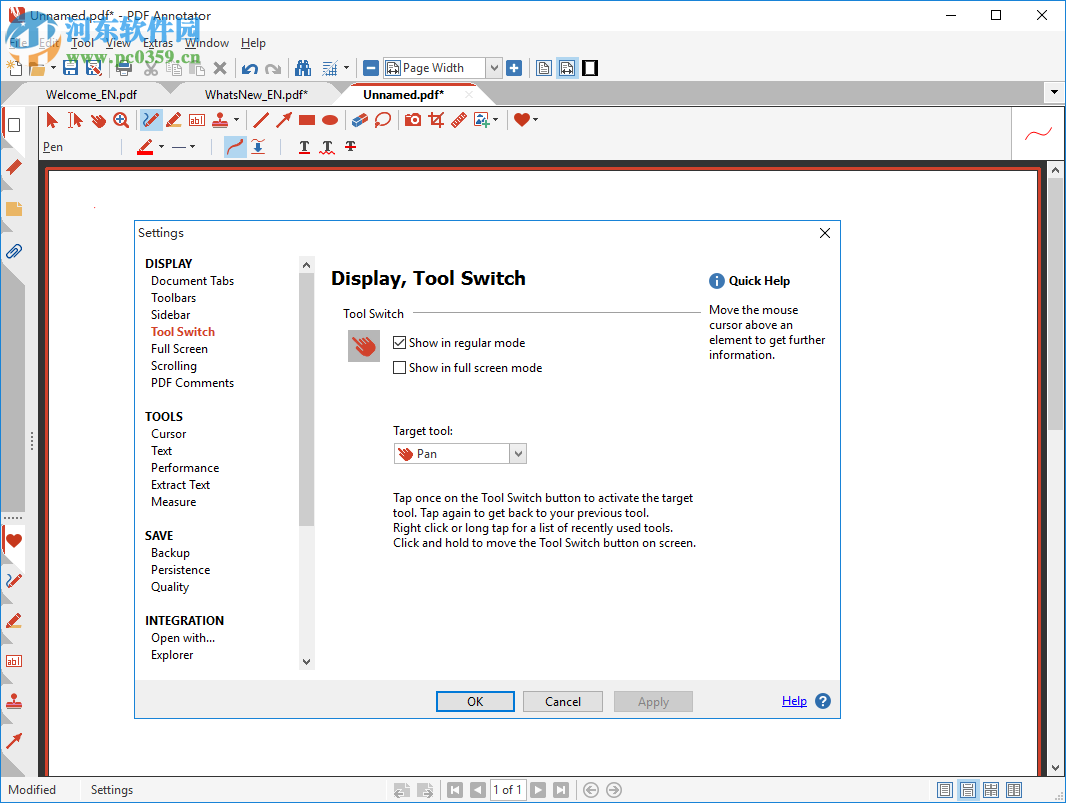The height and width of the screenshot is (803, 1066).
Task: Open Help from the settings dialog
Action: [794, 701]
